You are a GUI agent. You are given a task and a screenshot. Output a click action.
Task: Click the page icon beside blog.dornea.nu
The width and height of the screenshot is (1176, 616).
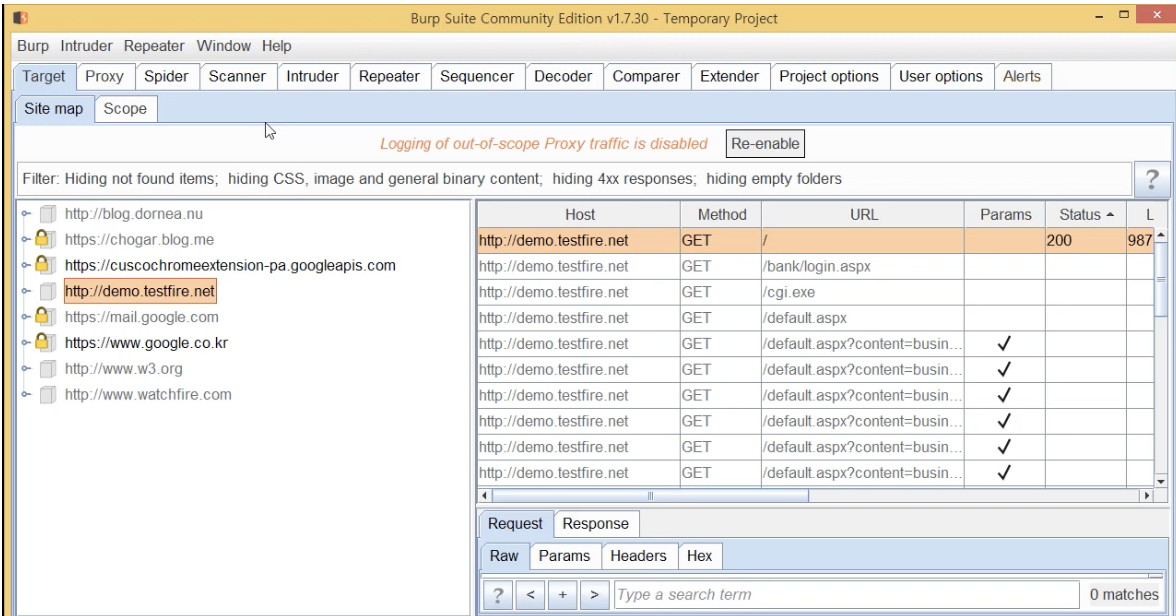coord(47,214)
